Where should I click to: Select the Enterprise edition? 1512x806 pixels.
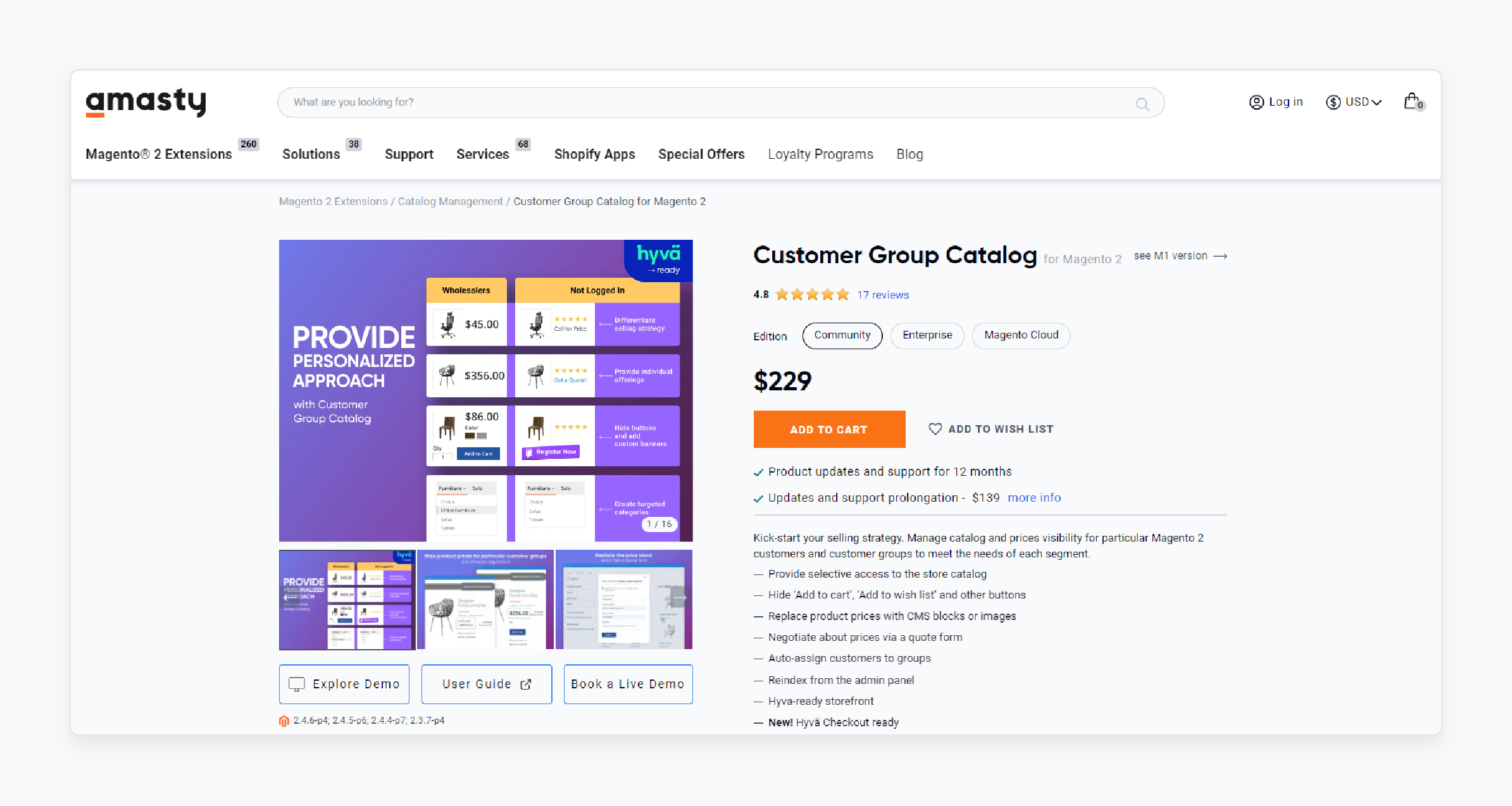(x=927, y=335)
